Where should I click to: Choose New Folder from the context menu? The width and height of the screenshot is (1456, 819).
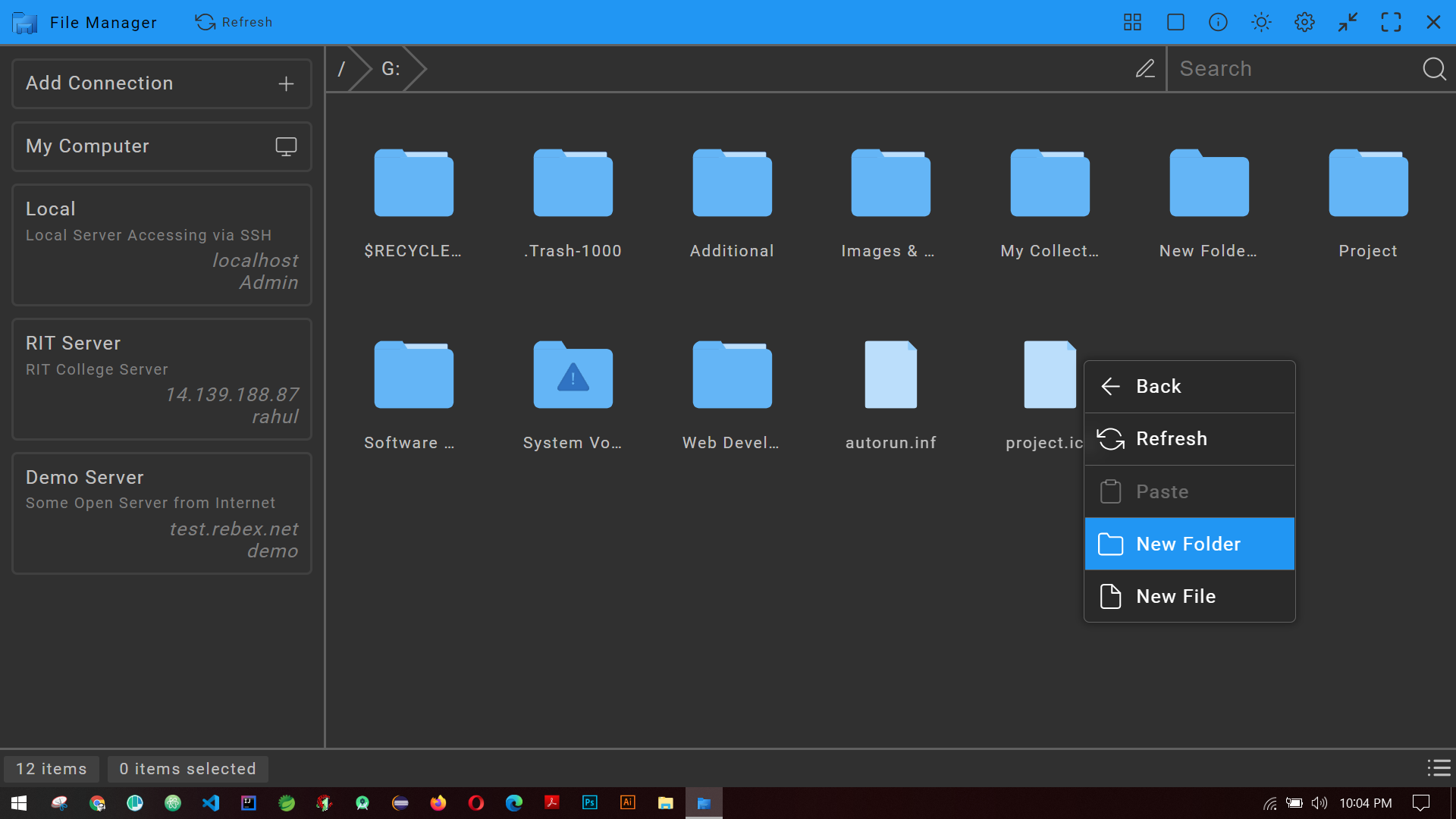pos(1189,544)
